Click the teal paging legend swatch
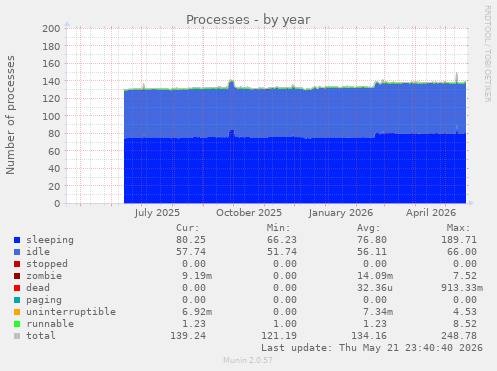This screenshot has height=371, width=497. click(x=17, y=300)
